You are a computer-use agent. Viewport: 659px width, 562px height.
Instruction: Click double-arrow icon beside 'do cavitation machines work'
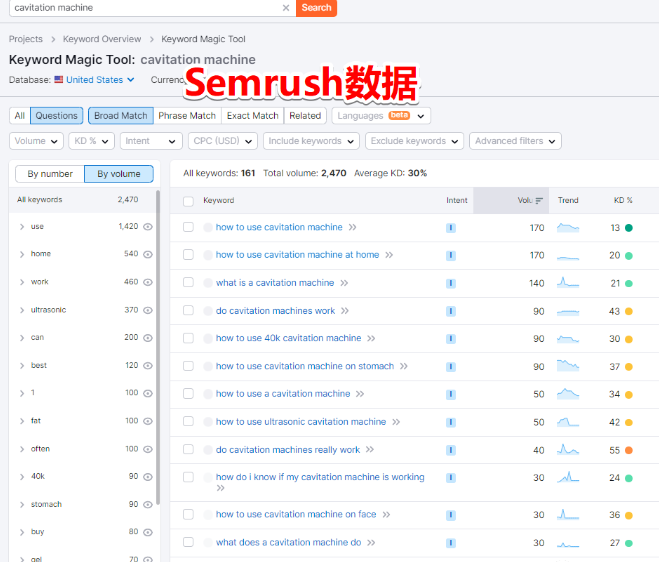point(345,311)
